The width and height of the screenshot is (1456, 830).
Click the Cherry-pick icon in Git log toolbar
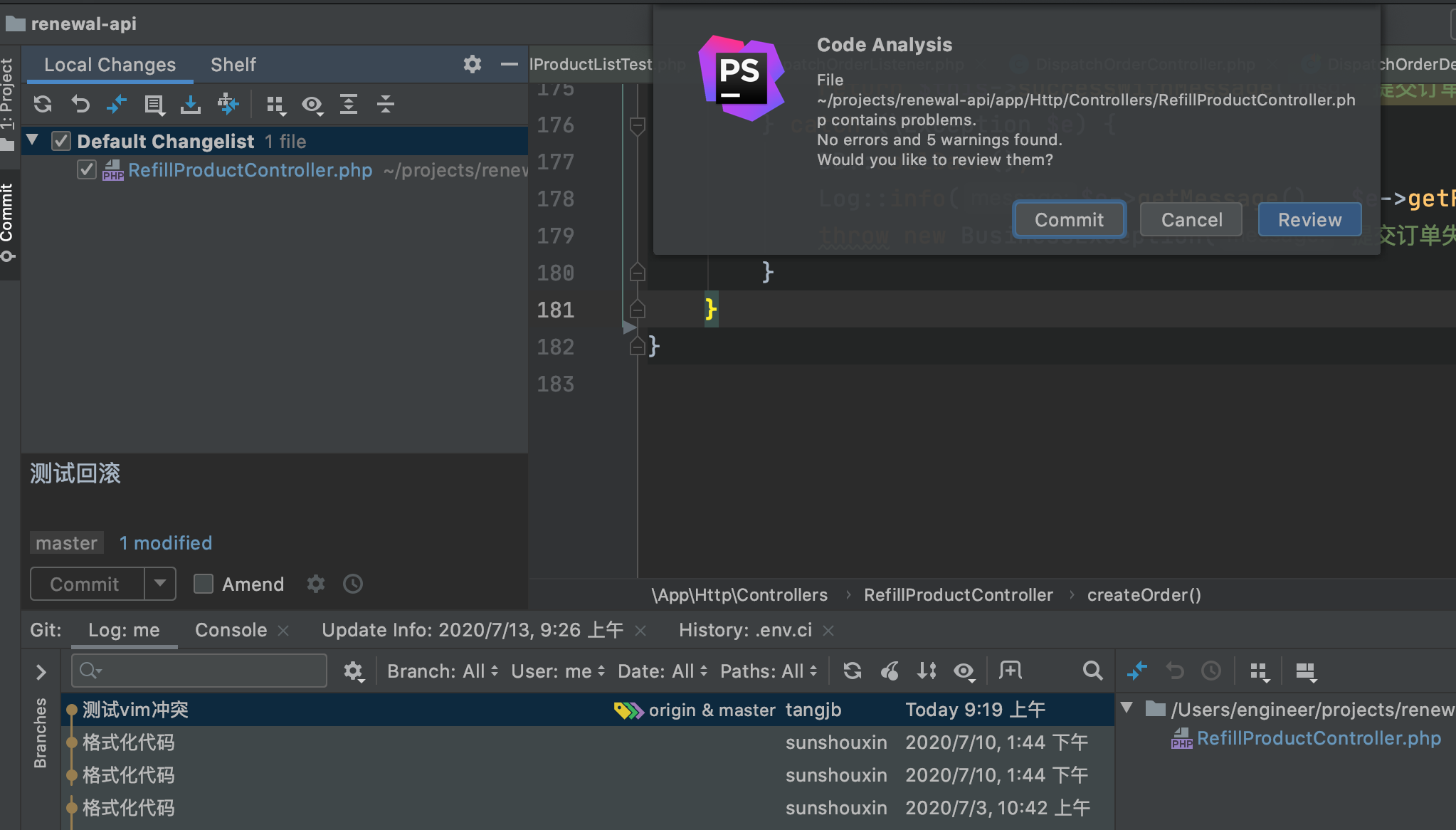890,671
